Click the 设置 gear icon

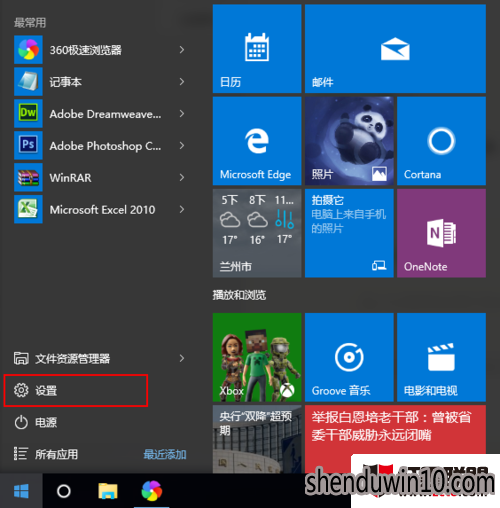pyautogui.click(x=21, y=390)
